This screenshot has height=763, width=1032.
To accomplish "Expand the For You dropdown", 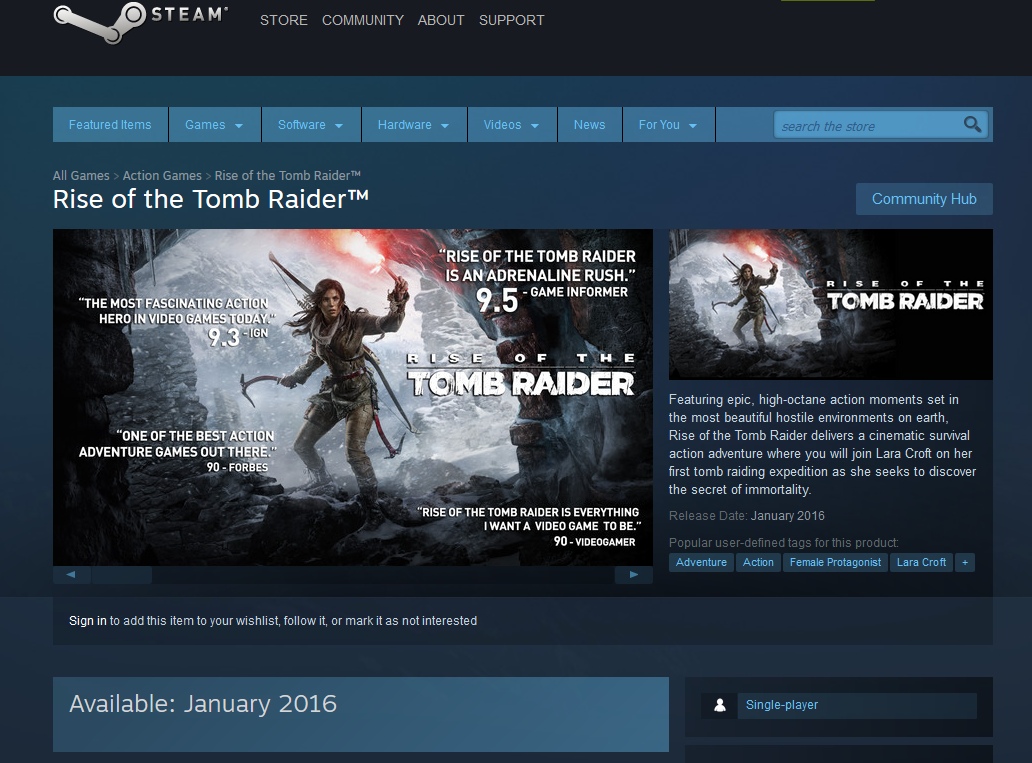I will point(668,124).
